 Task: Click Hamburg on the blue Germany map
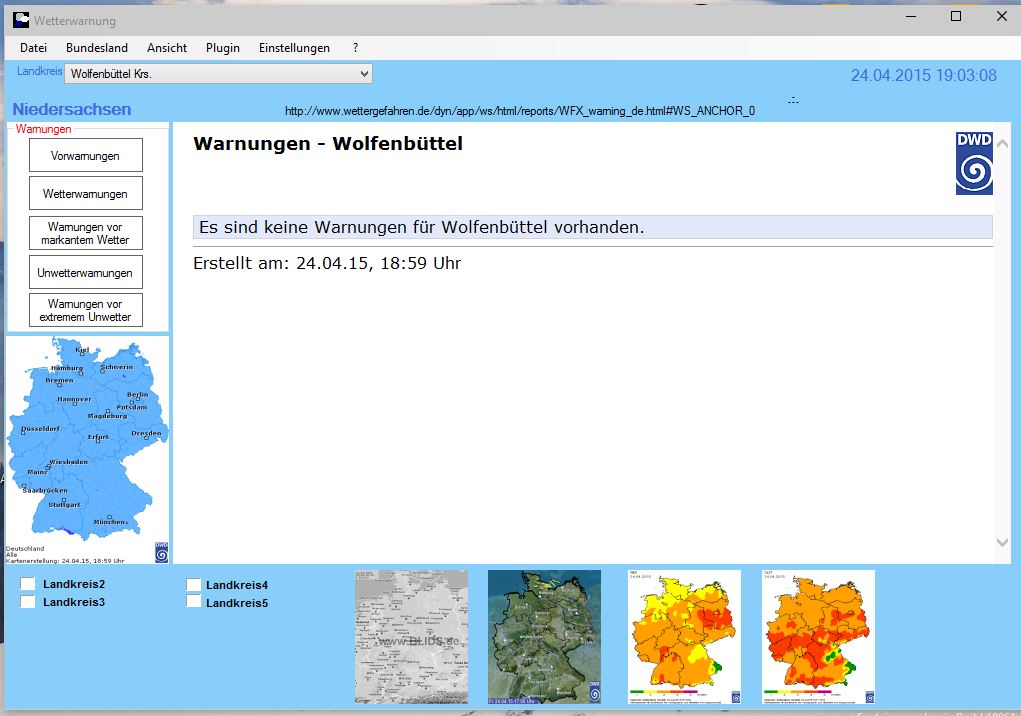(66, 369)
